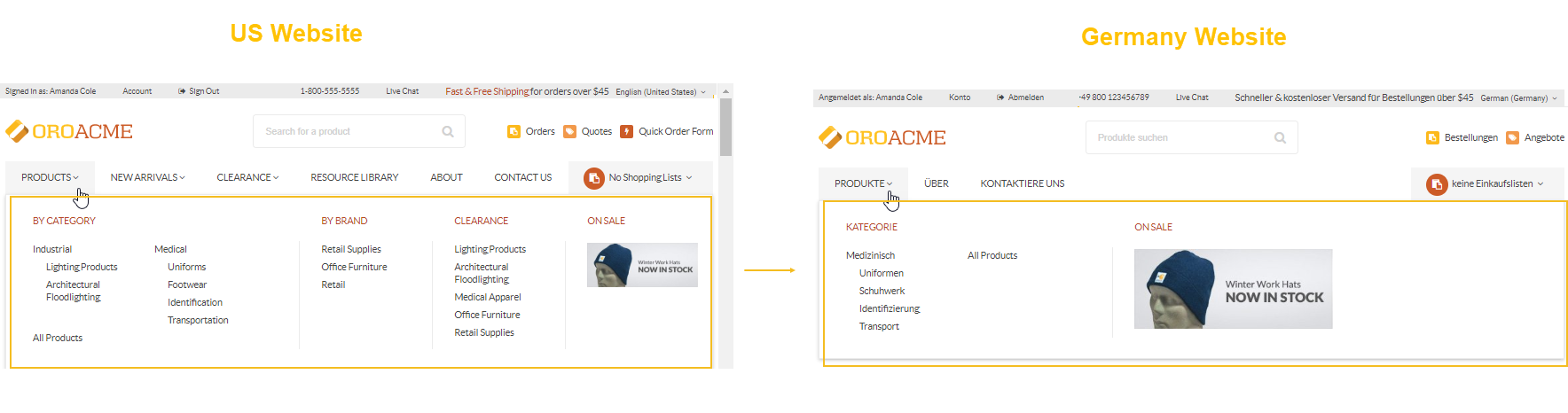Select Office Furniture under By Brand
The width and height of the screenshot is (1568, 413).
tap(354, 267)
